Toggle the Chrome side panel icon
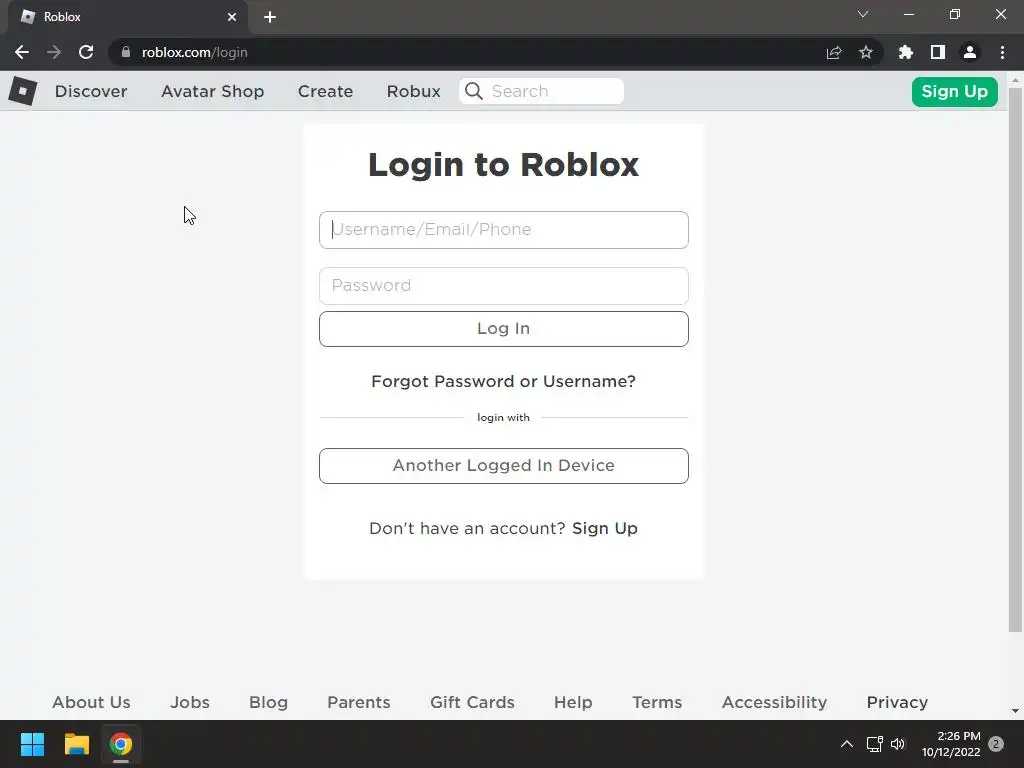The image size is (1024, 768). pos(938,52)
